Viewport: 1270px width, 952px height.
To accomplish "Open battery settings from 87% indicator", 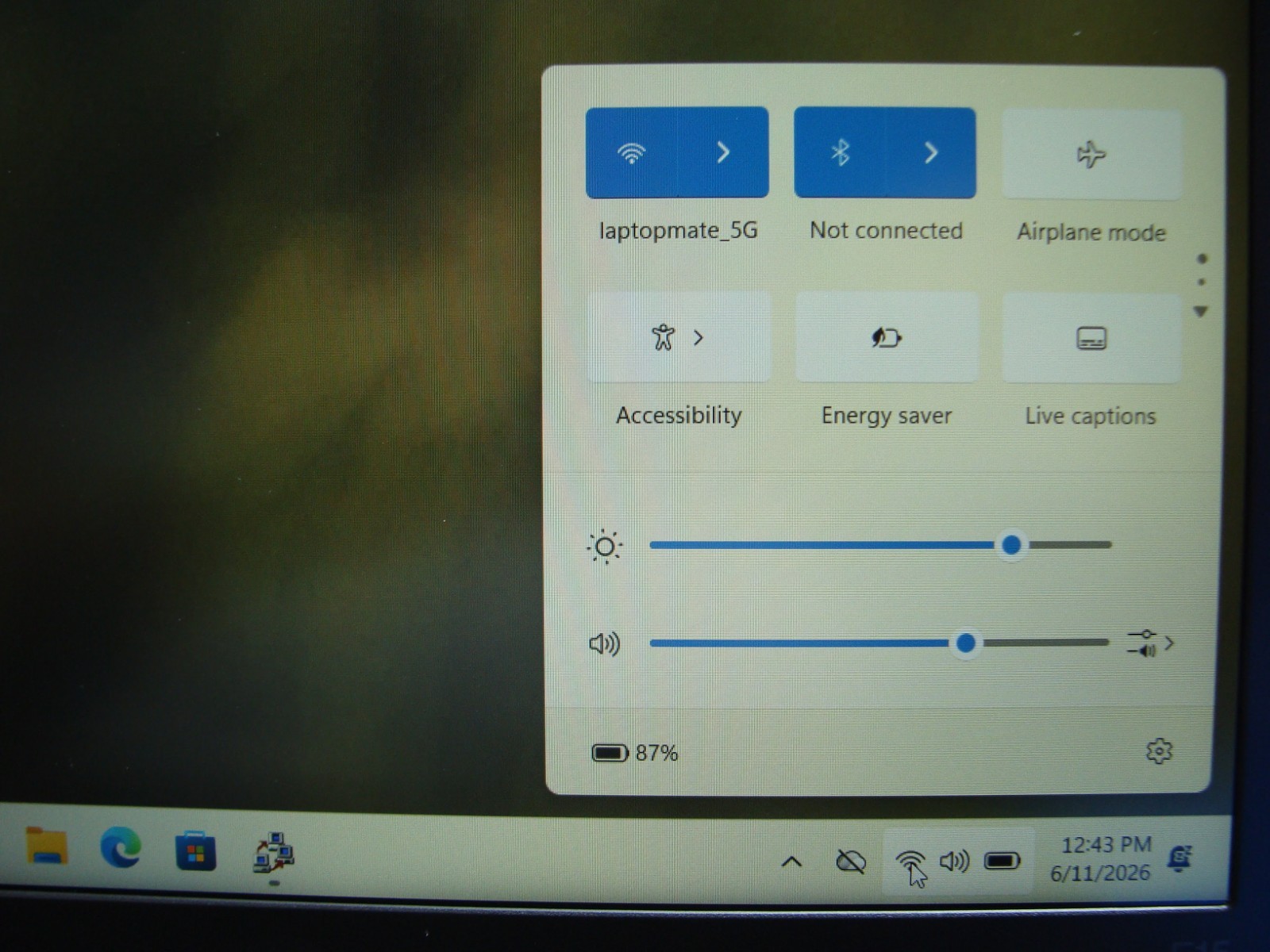I will pyautogui.click(x=635, y=752).
